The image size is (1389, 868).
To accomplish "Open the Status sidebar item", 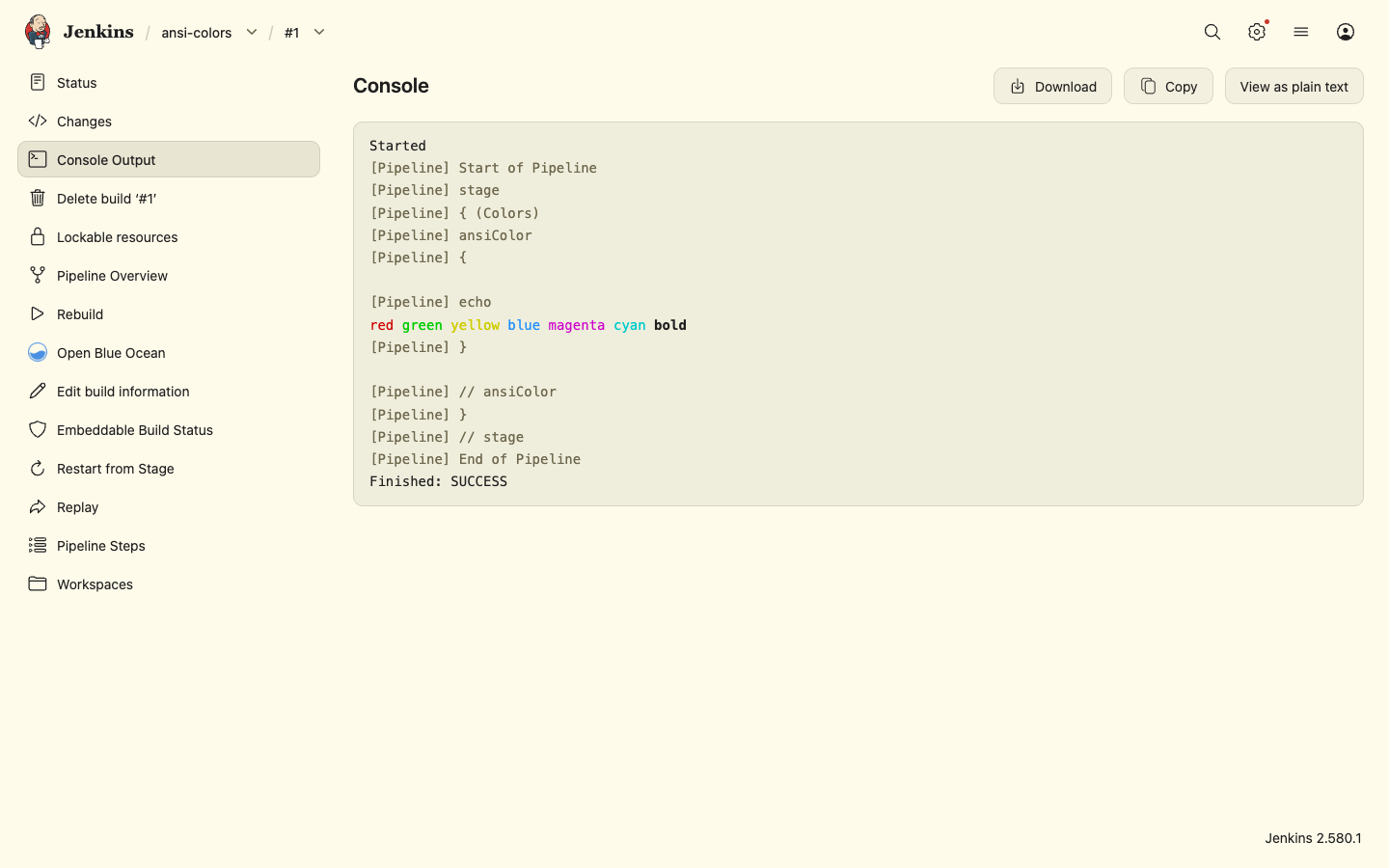I will (169, 82).
